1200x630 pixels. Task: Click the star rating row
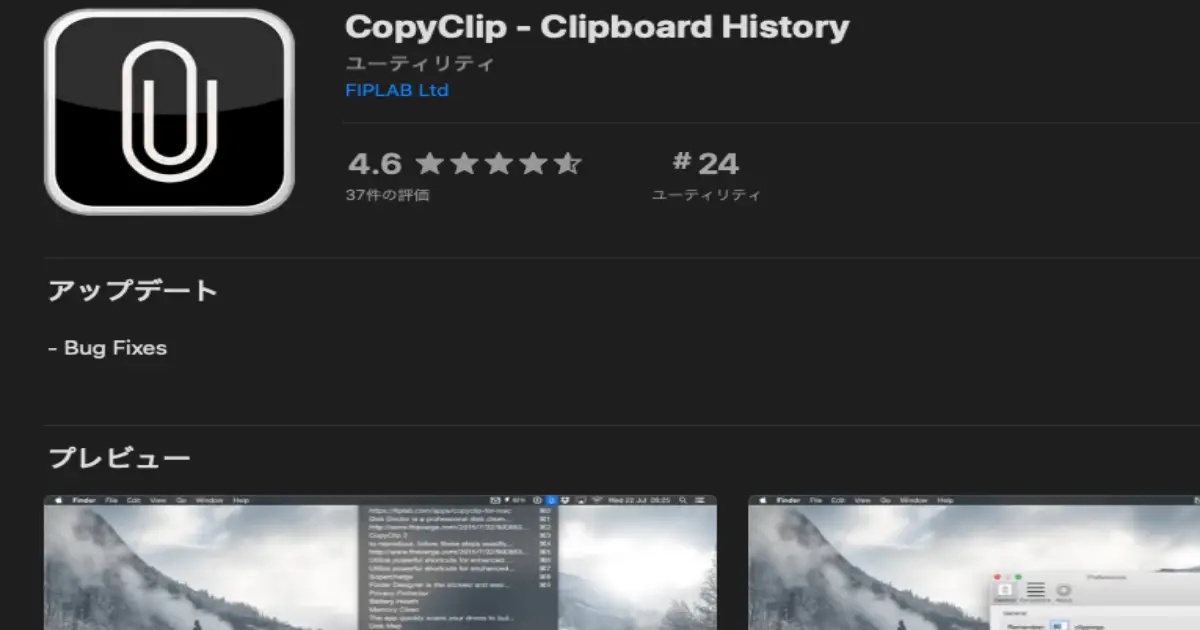click(498, 163)
